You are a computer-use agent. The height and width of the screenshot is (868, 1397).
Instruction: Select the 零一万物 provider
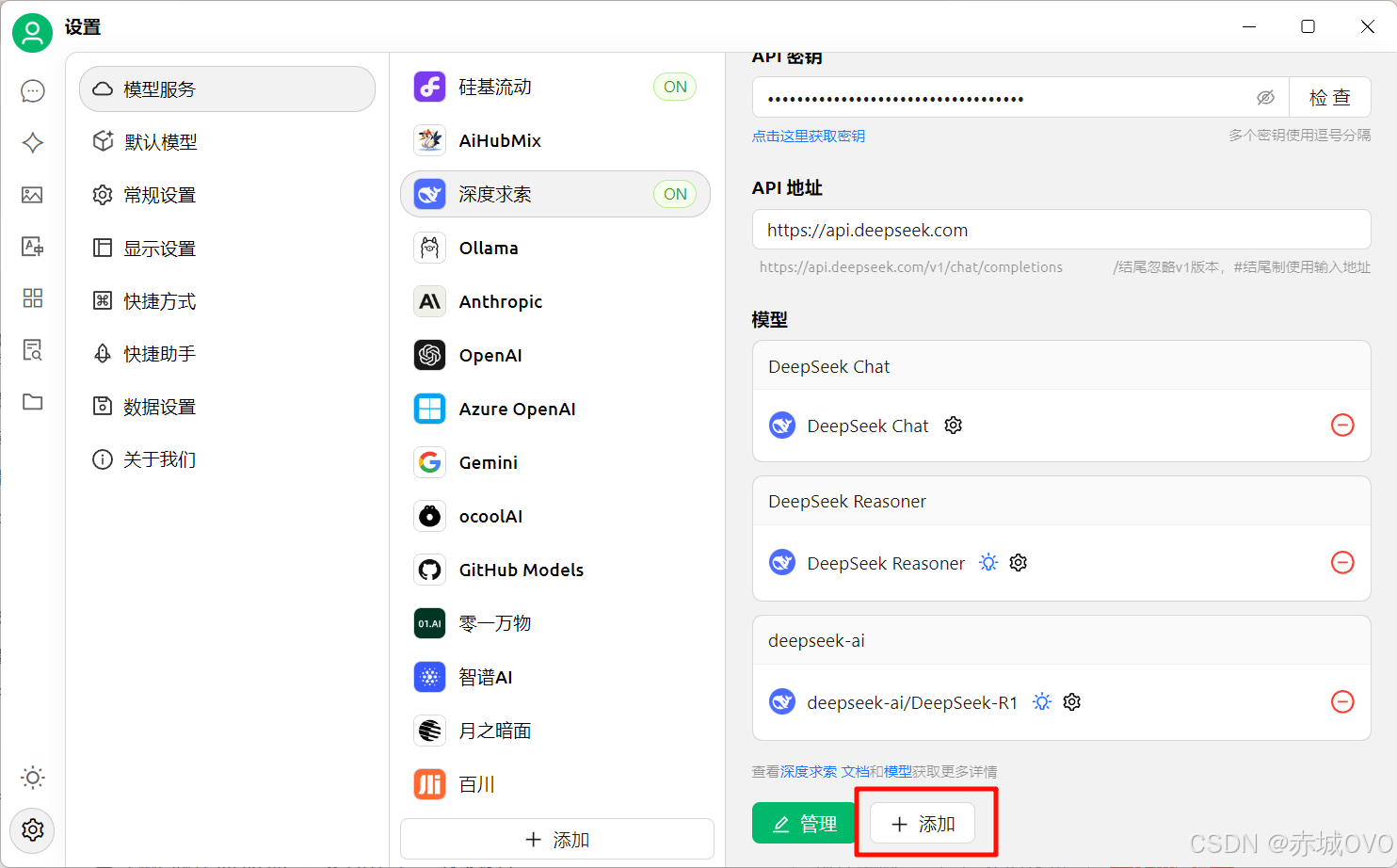555,623
